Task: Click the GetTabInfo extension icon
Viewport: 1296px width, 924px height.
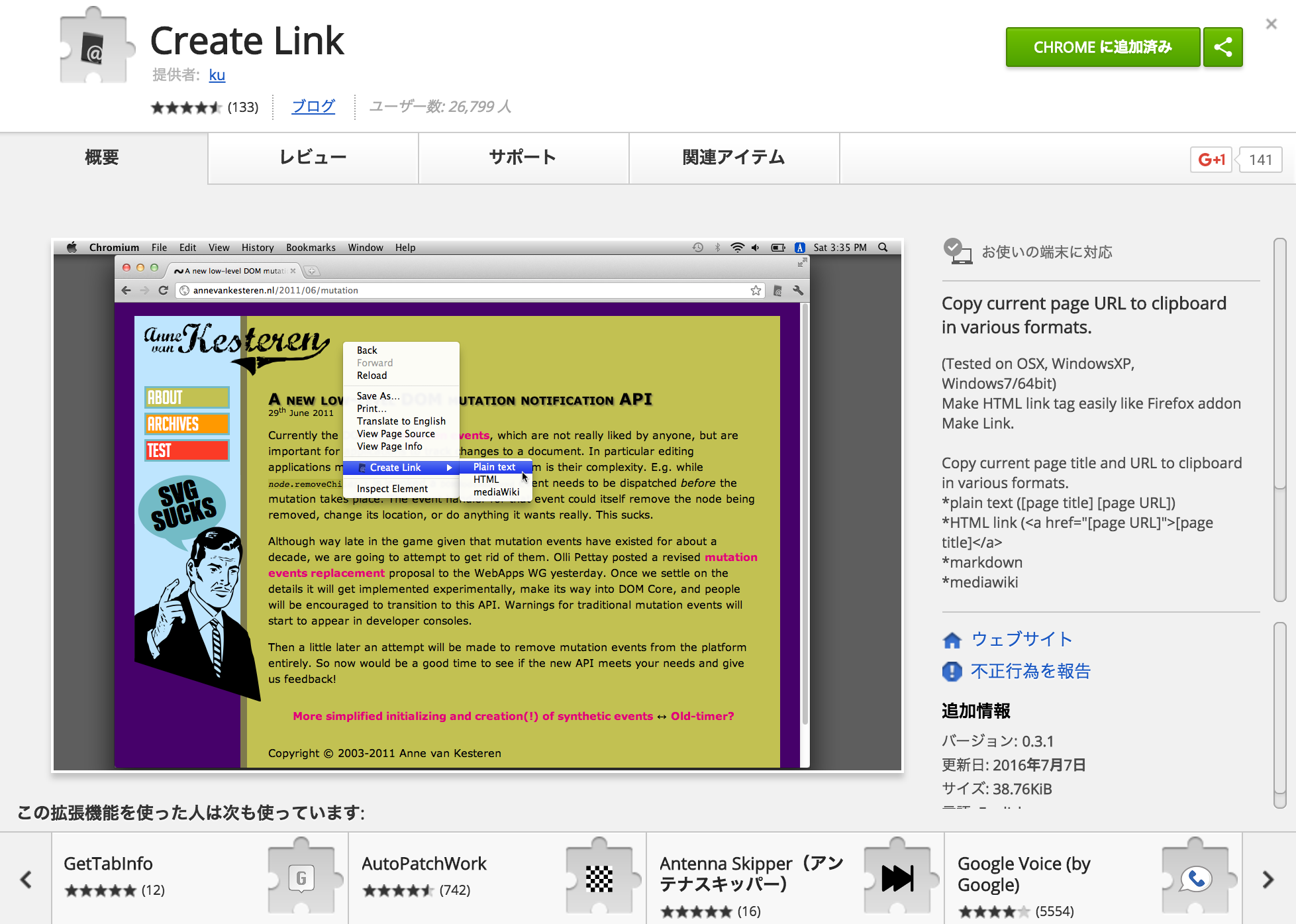Action: [x=301, y=878]
